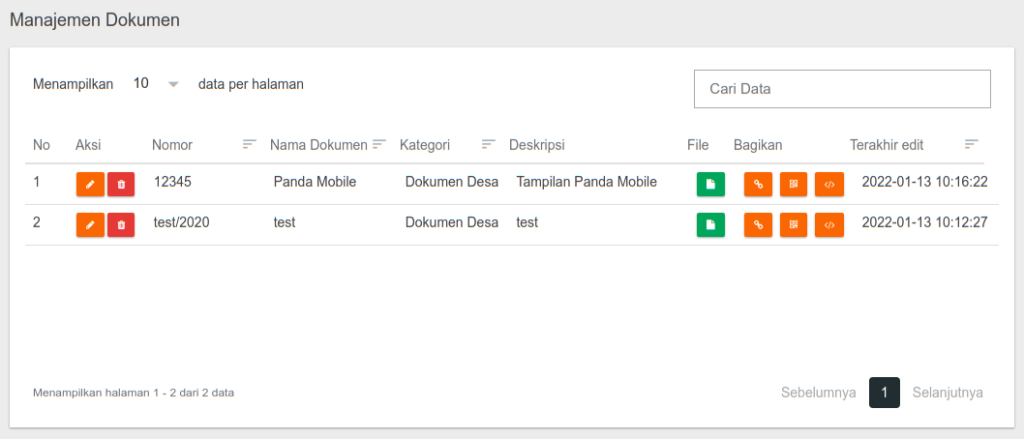This screenshot has height=439, width=1024.
Task: Go to Selanjutnya page
Action: [948, 393]
